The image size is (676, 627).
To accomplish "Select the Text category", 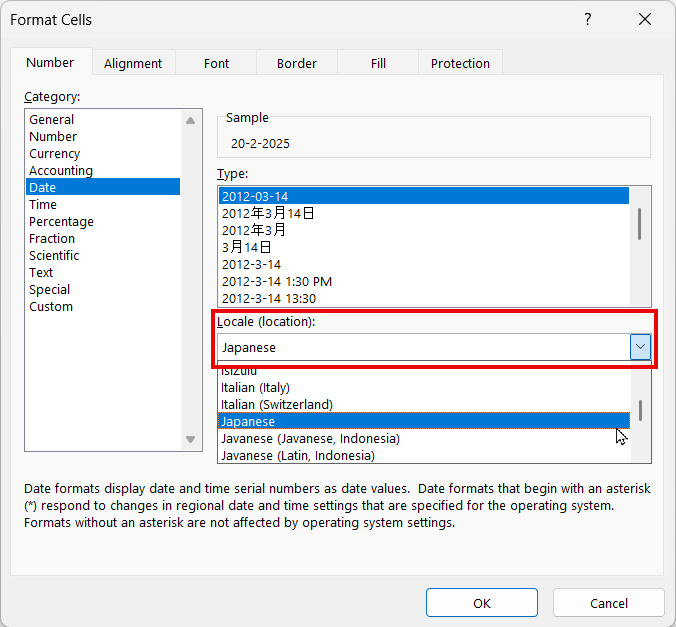I will pos(103,273).
